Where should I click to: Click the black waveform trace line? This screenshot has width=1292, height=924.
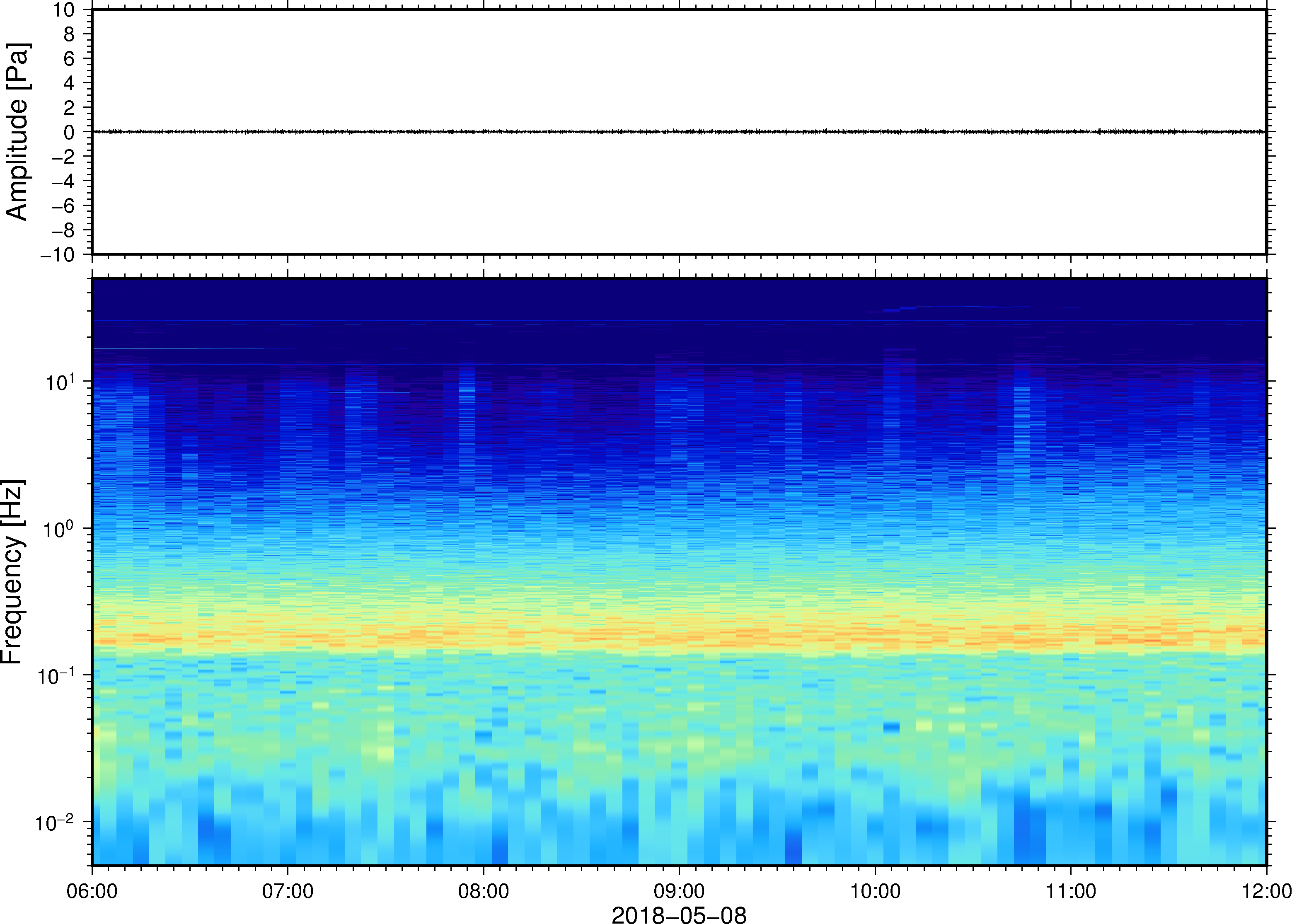point(679,131)
